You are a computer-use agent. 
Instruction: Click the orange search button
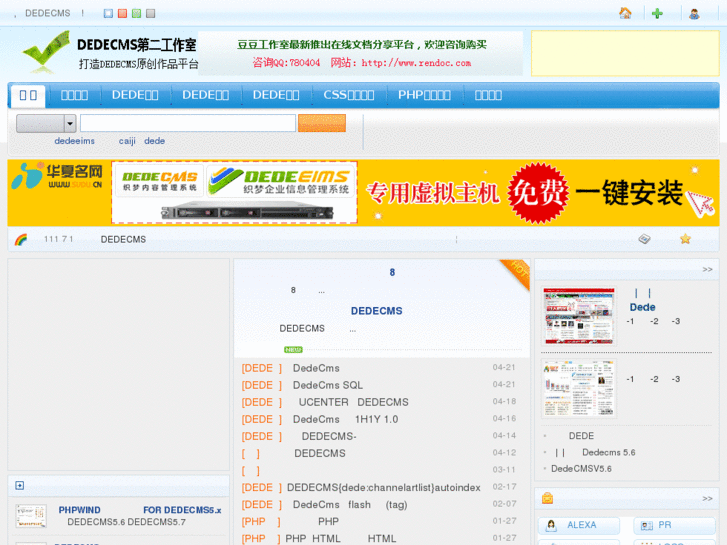point(322,123)
